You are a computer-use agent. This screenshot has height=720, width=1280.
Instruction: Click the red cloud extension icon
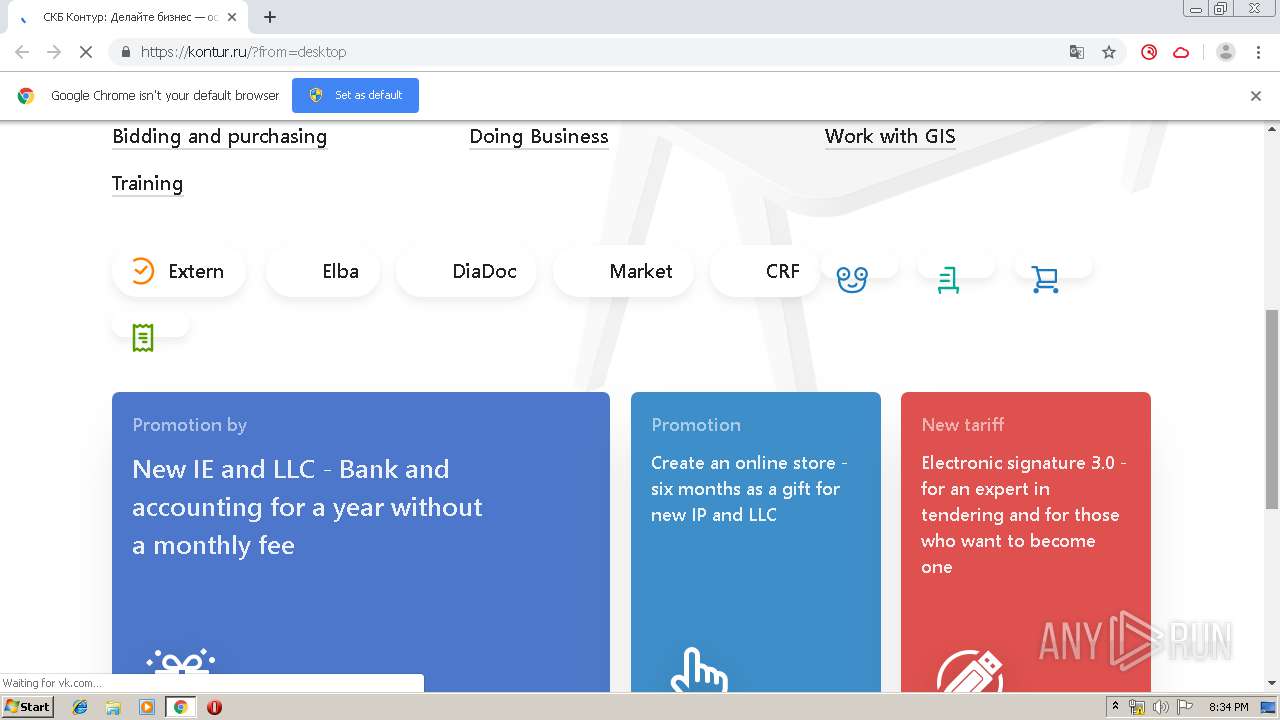pos(1181,52)
